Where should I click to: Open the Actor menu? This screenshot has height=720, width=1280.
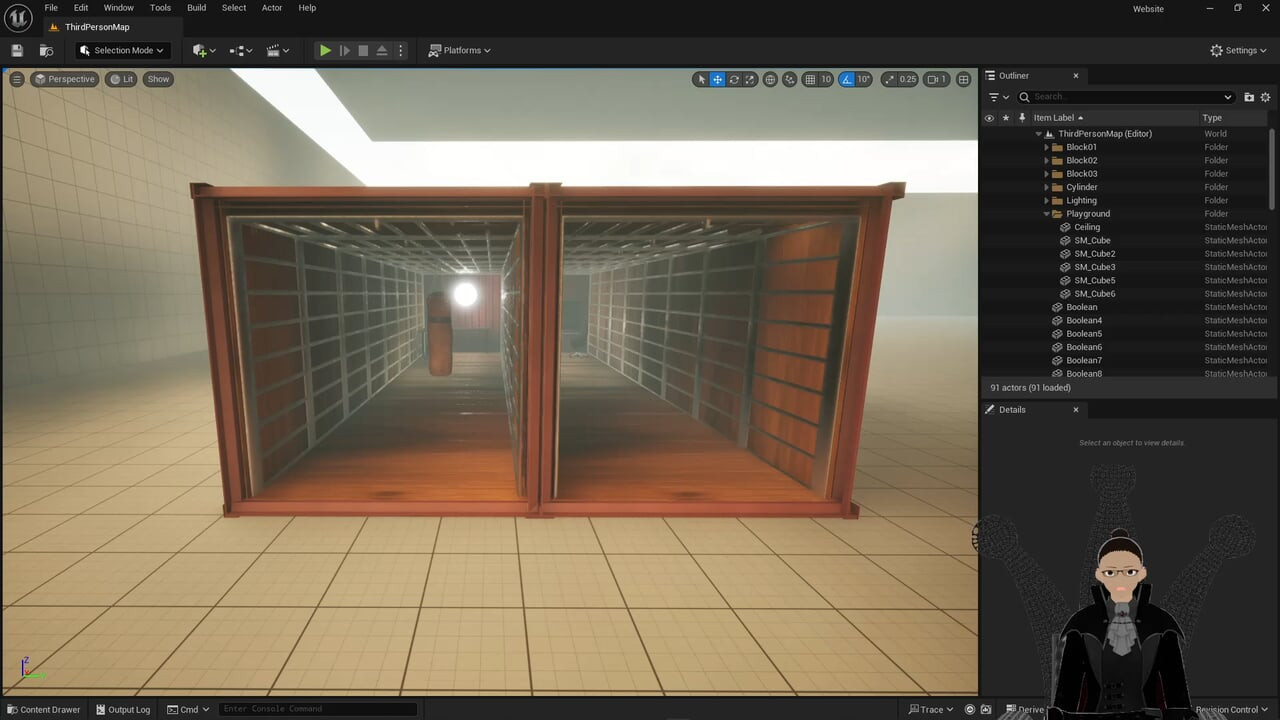tap(272, 8)
